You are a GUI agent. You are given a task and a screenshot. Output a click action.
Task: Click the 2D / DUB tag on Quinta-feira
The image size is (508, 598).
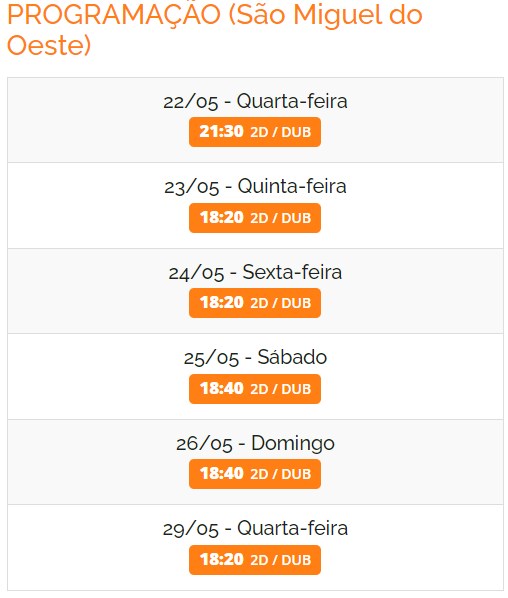point(280,218)
